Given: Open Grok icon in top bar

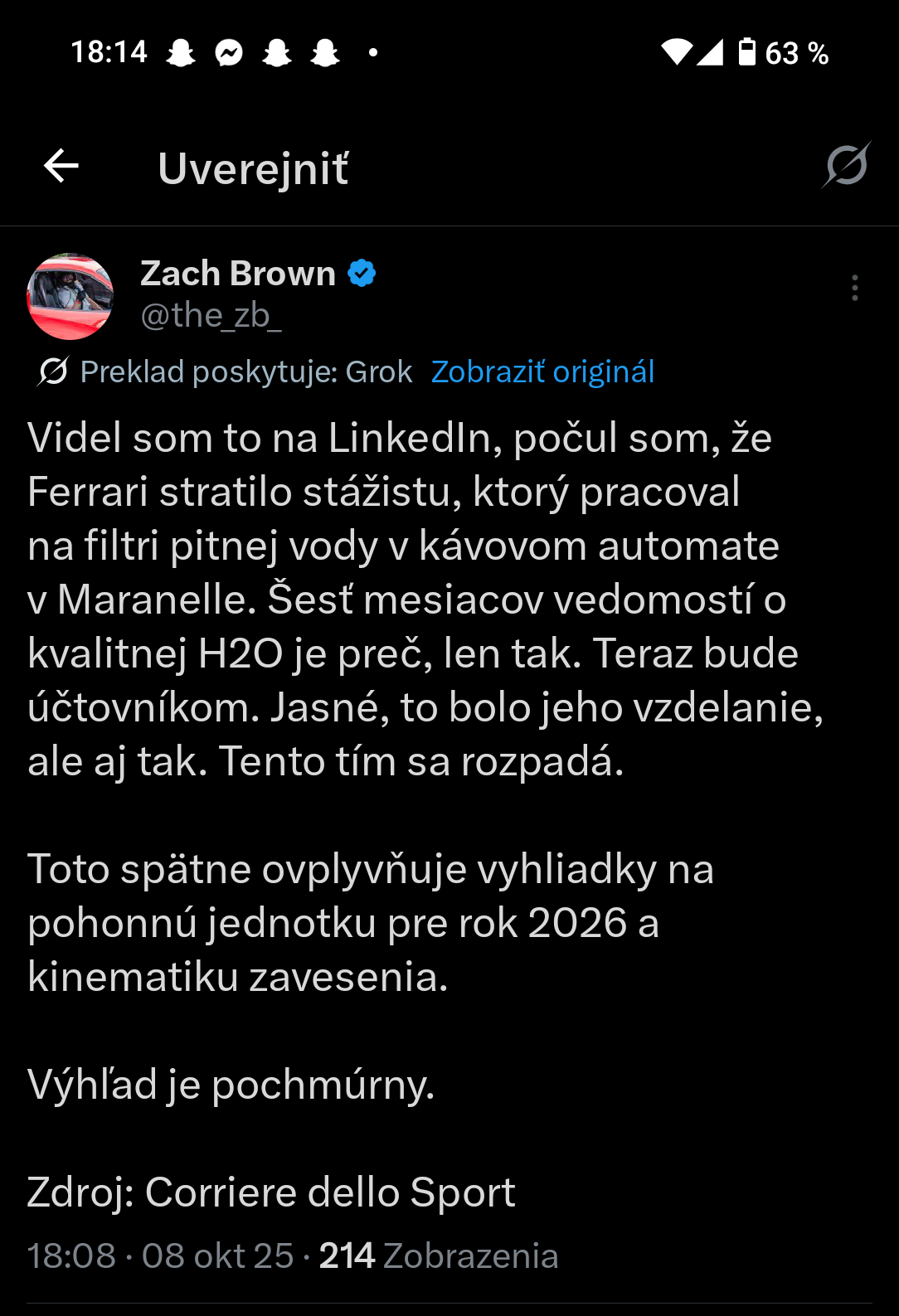Looking at the screenshot, I should pos(846,165).
